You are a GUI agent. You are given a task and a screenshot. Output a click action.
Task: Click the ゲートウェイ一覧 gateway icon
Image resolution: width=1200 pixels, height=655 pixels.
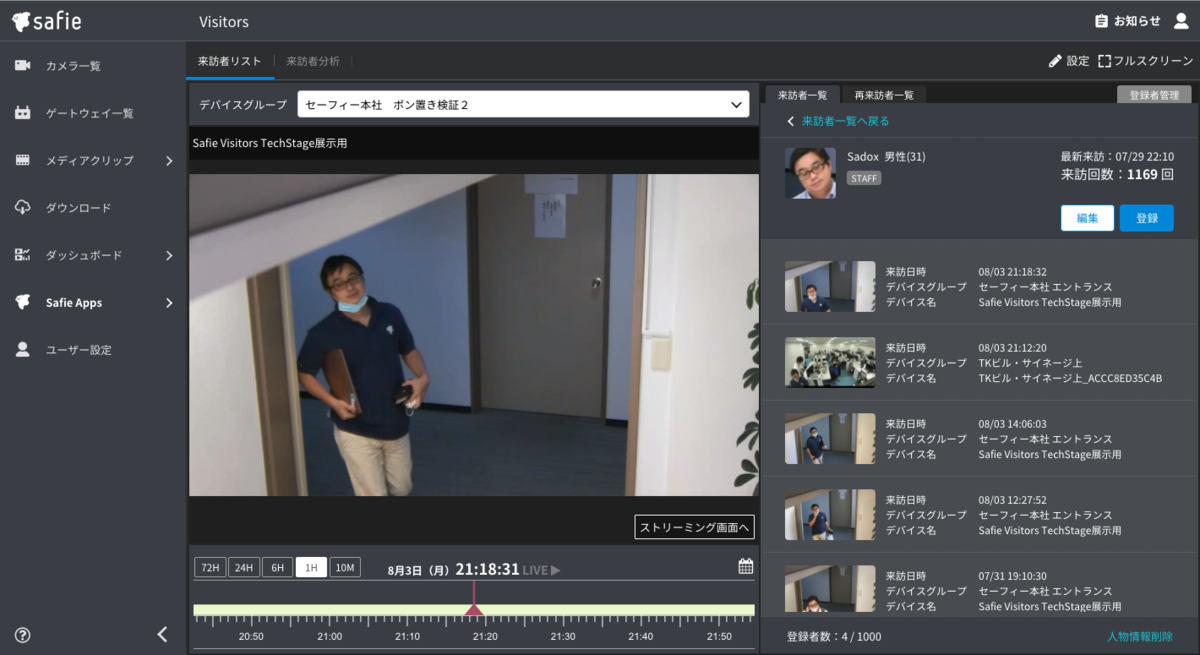click(22, 113)
